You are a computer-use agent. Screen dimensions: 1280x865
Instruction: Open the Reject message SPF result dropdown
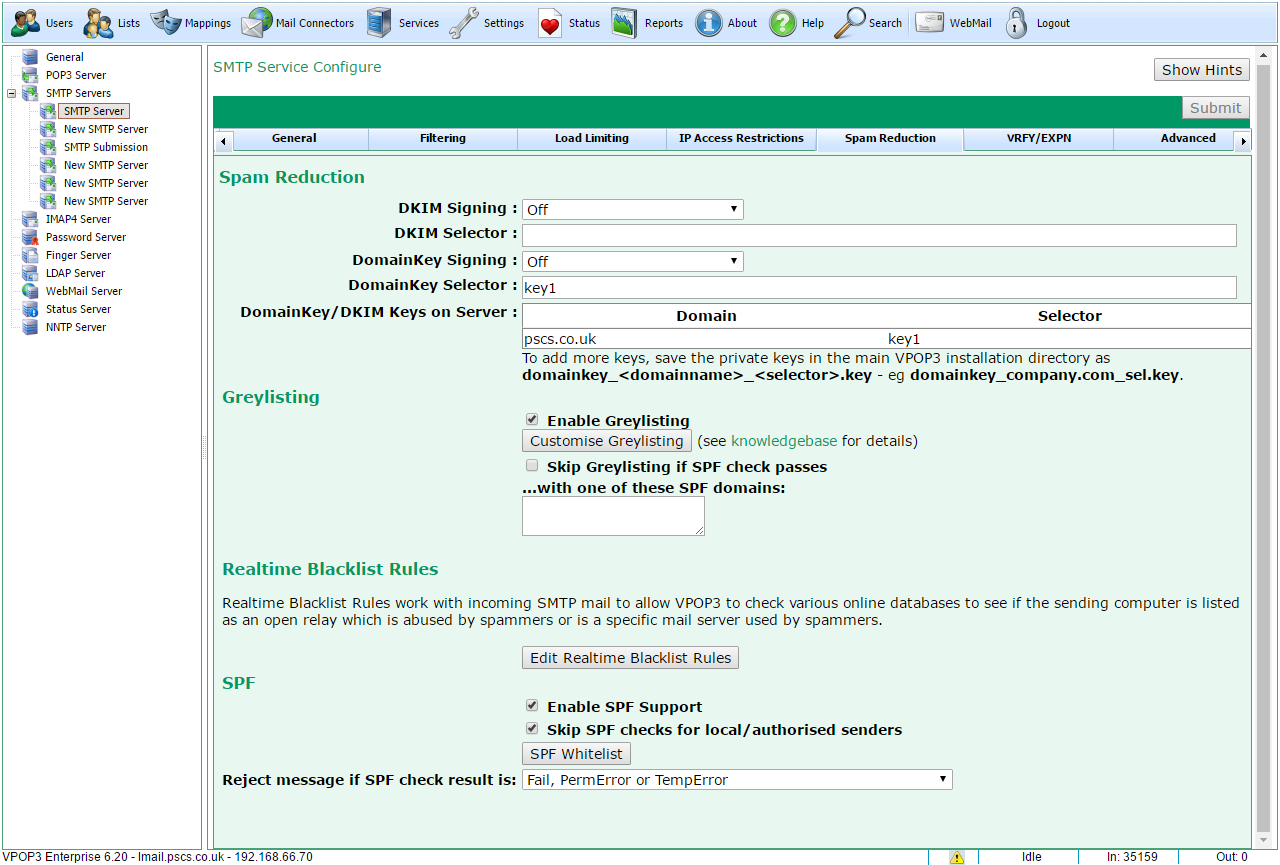(x=737, y=779)
